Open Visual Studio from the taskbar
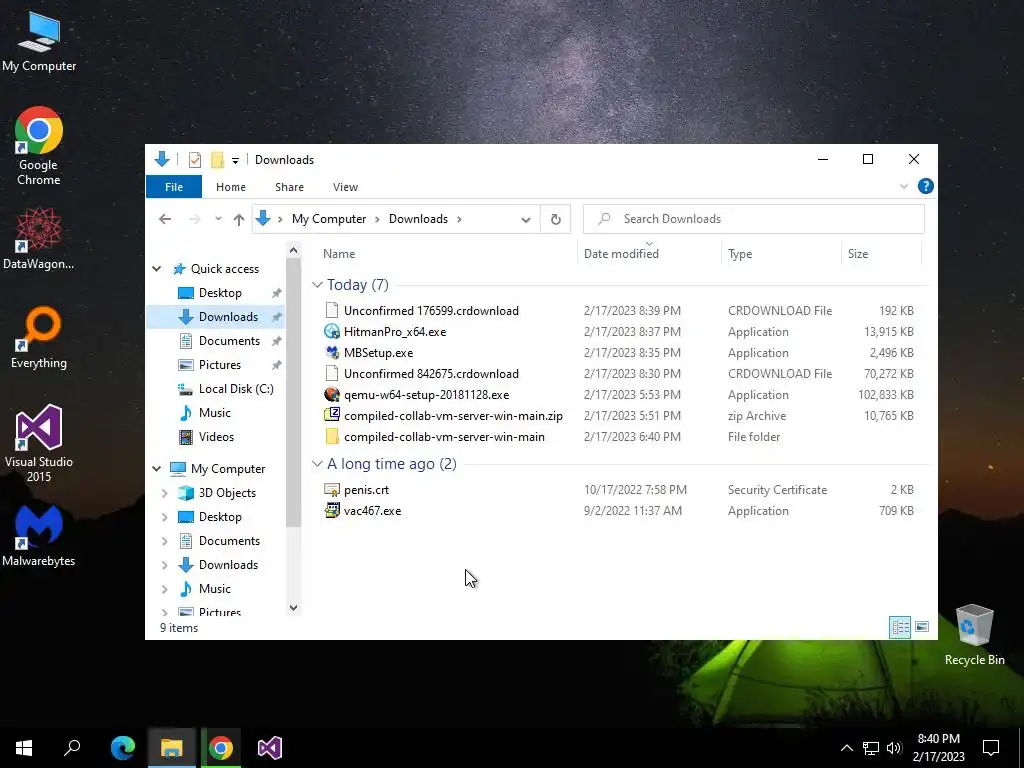The width and height of the screenshot is (1024, 768). [x=270, y=748]
